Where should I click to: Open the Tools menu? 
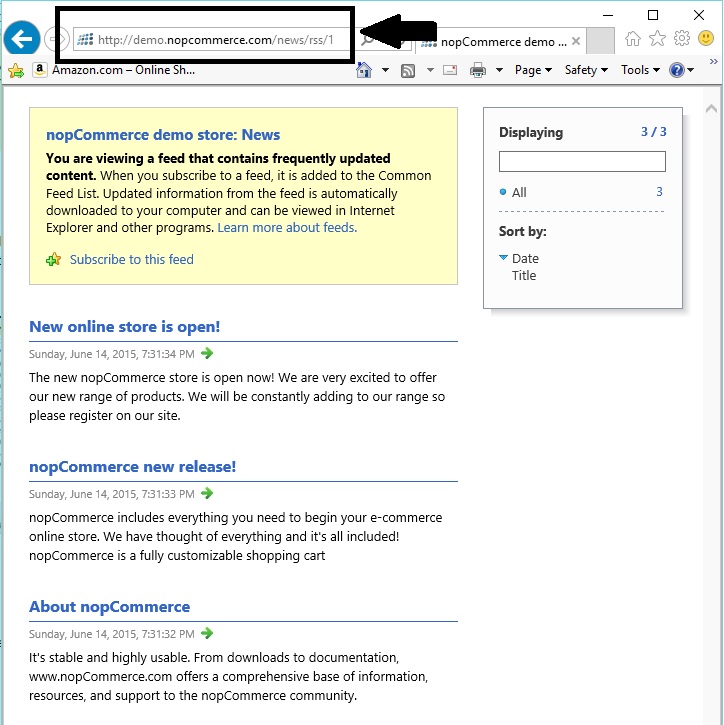[640, 70]
